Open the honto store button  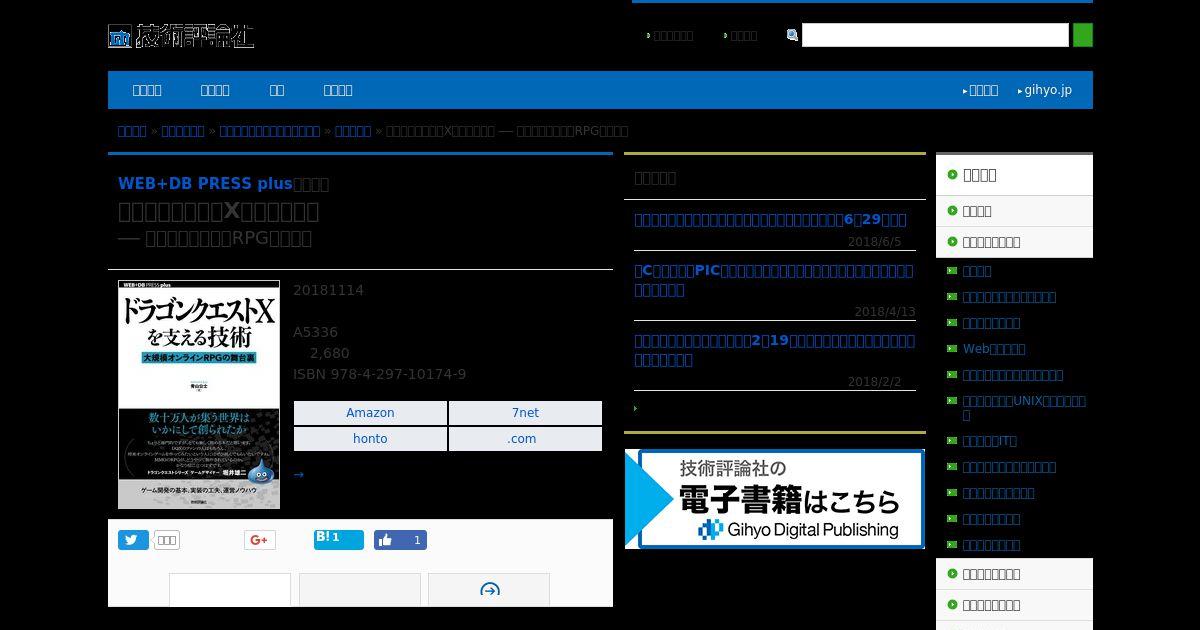pos(370,439)
